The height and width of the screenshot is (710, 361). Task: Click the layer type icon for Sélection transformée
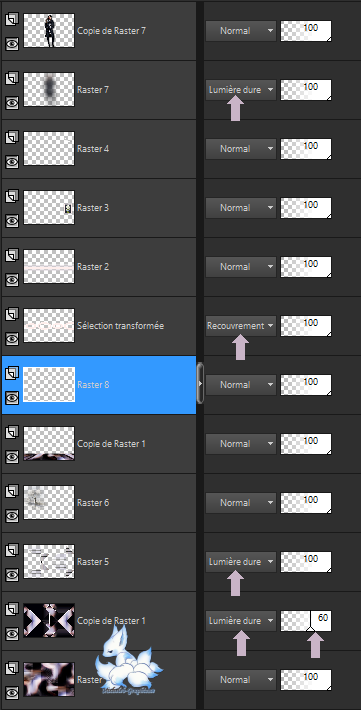[11, 314]
